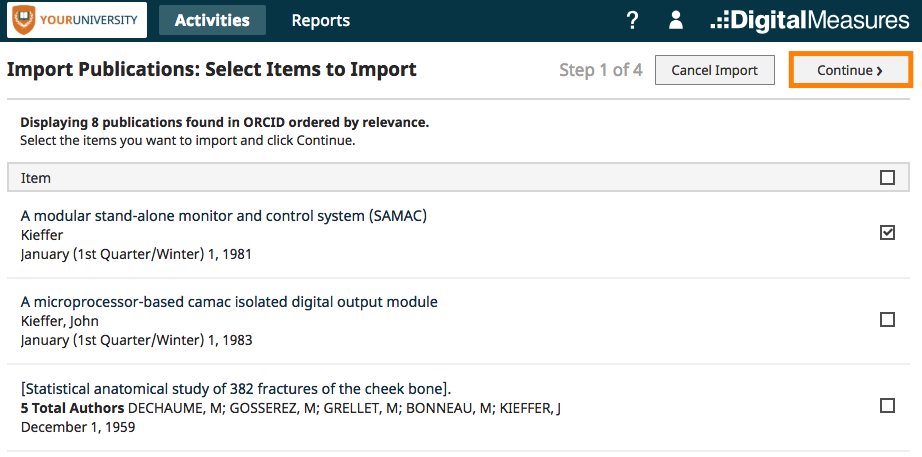Viewport: 922px width, 457px height.
Task: Click the SAMAC publication title
Action: [223, 216]
